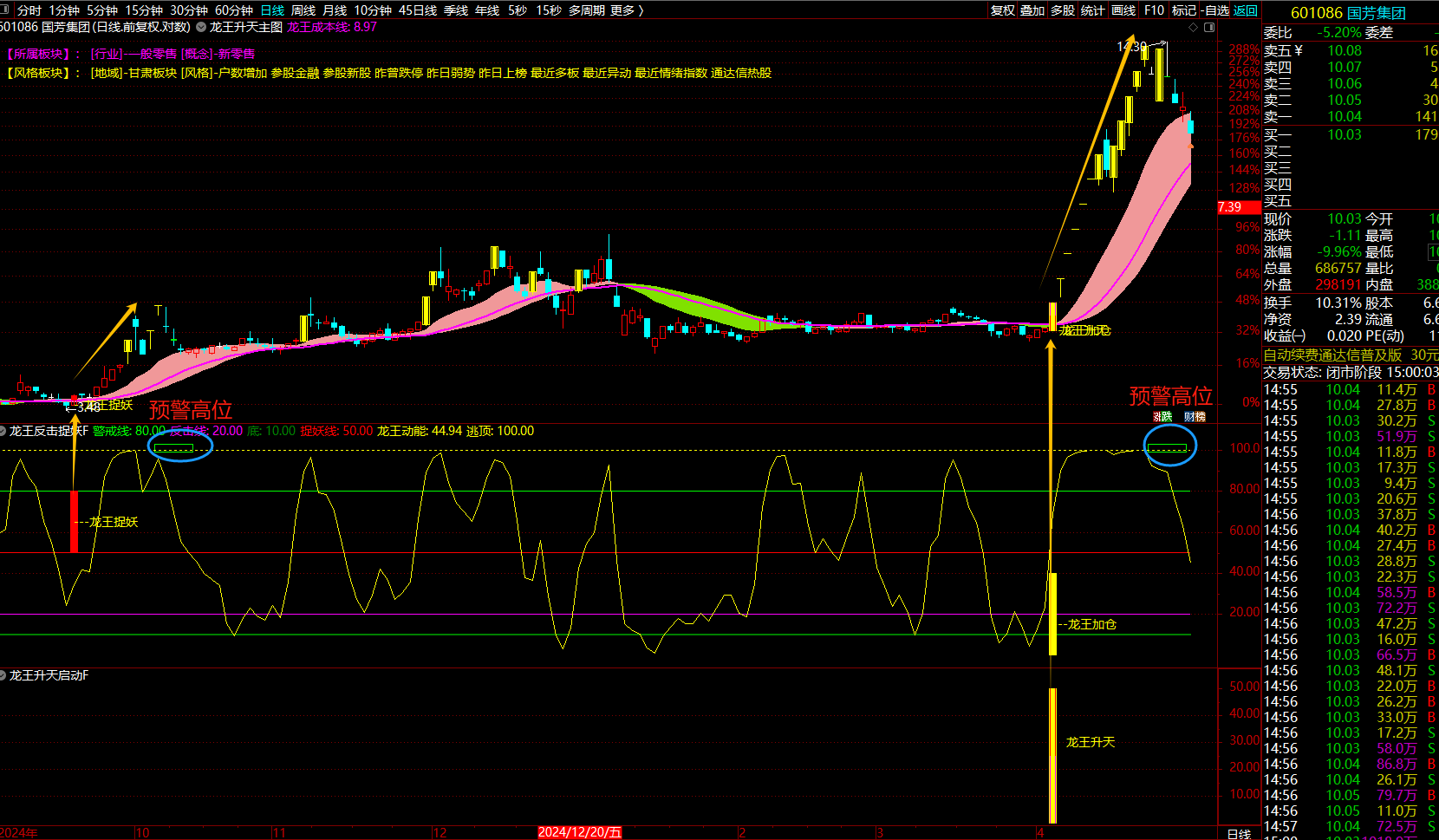
Task: Switch to 月线 monthly chart
Action: pyautogui.click(x=335, y=10)
